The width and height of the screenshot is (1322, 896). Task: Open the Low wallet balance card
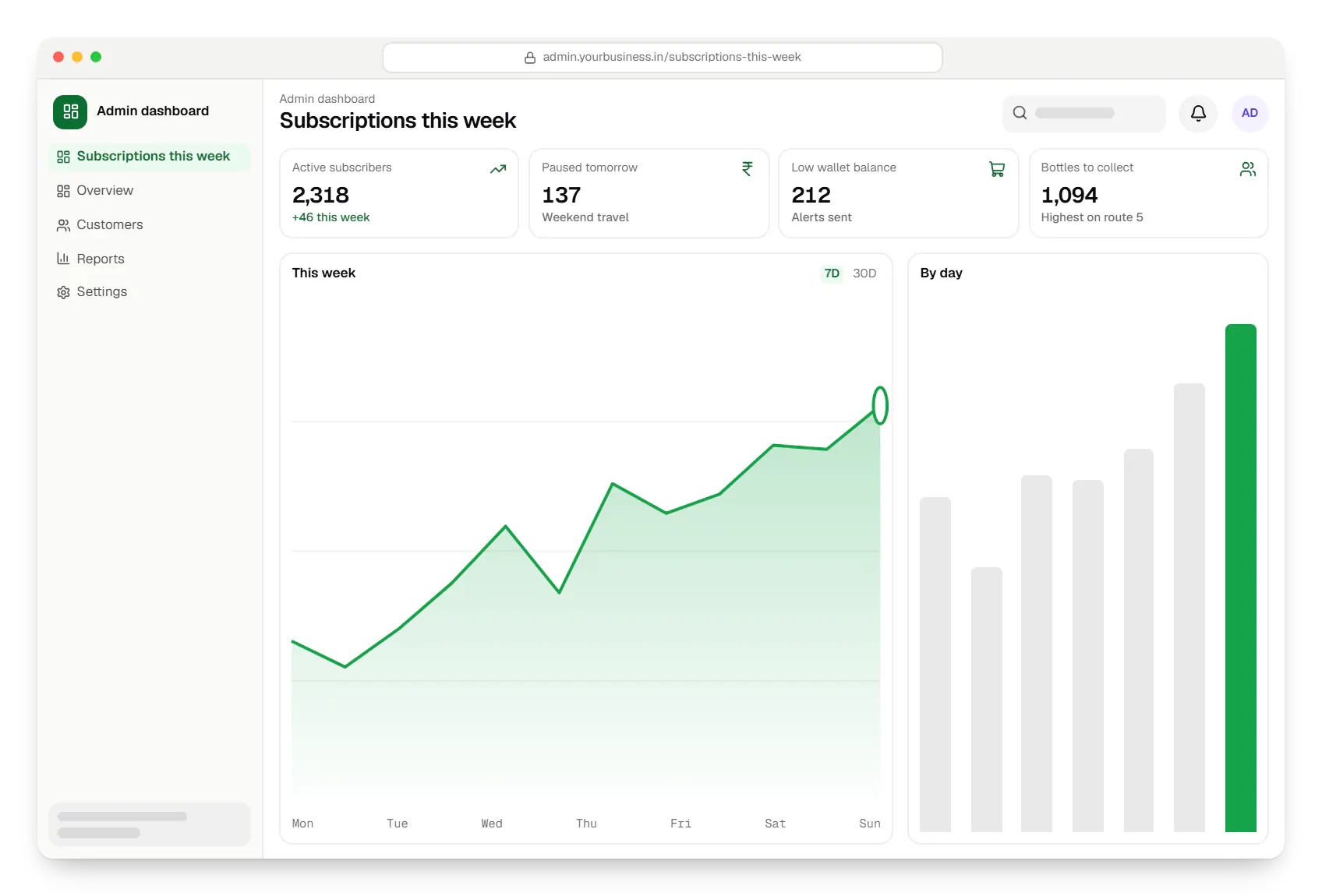pos(898,193)
